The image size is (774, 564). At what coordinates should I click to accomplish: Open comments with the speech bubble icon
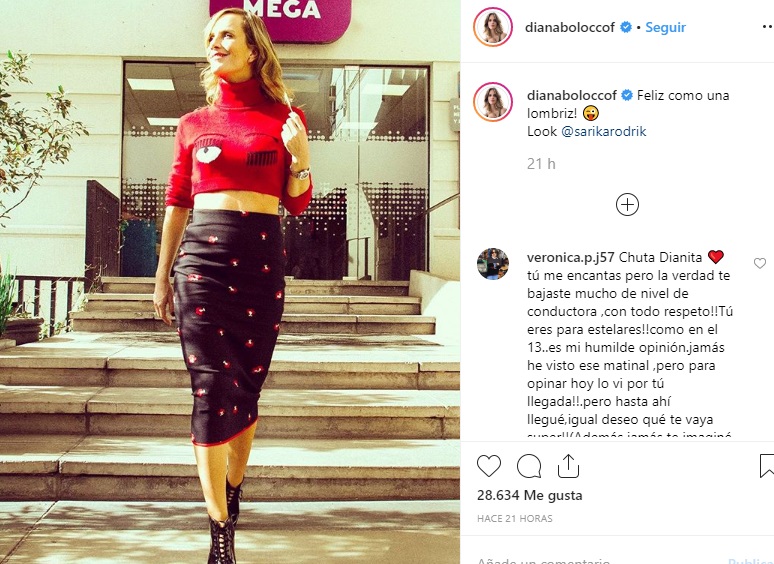coord(529,466)
